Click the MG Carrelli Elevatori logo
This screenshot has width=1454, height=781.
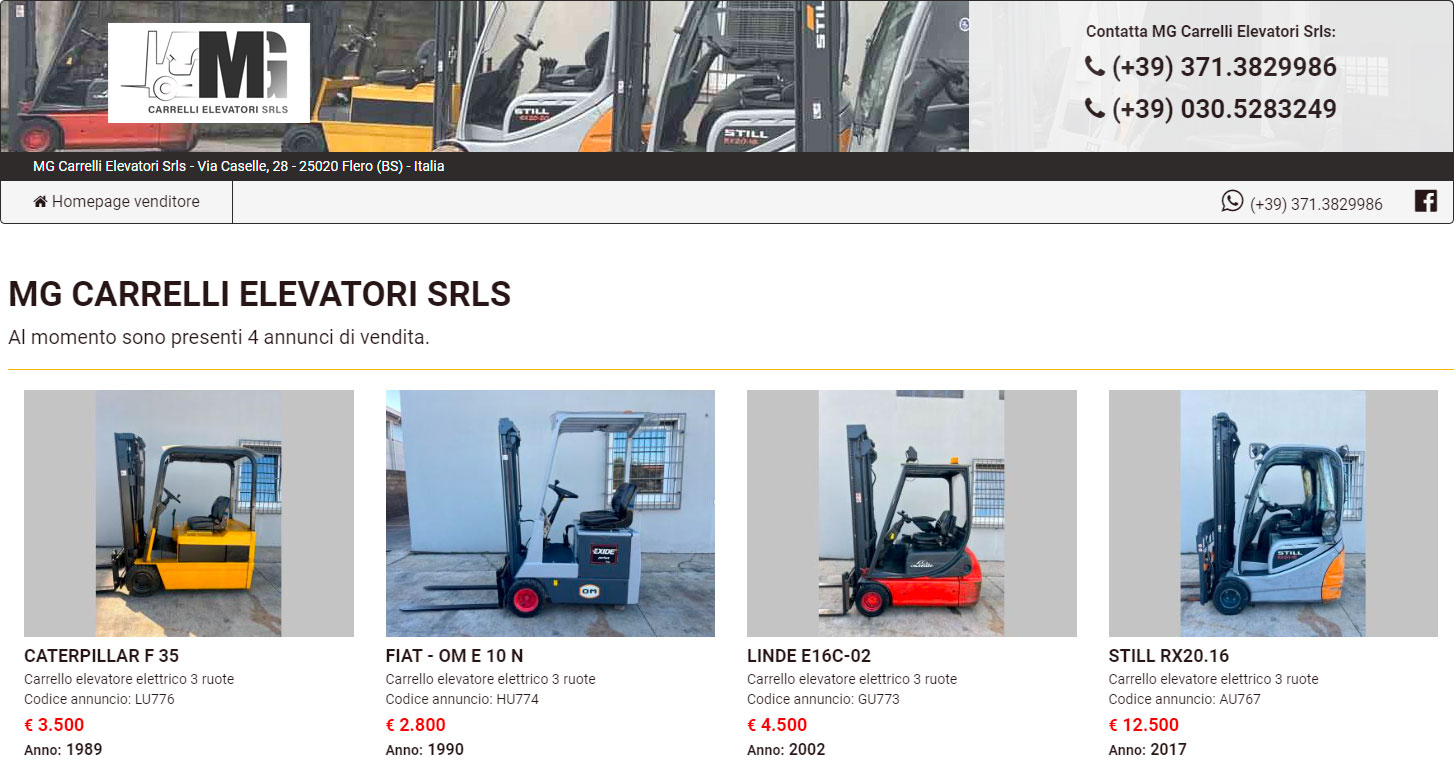tap(209, 73)
